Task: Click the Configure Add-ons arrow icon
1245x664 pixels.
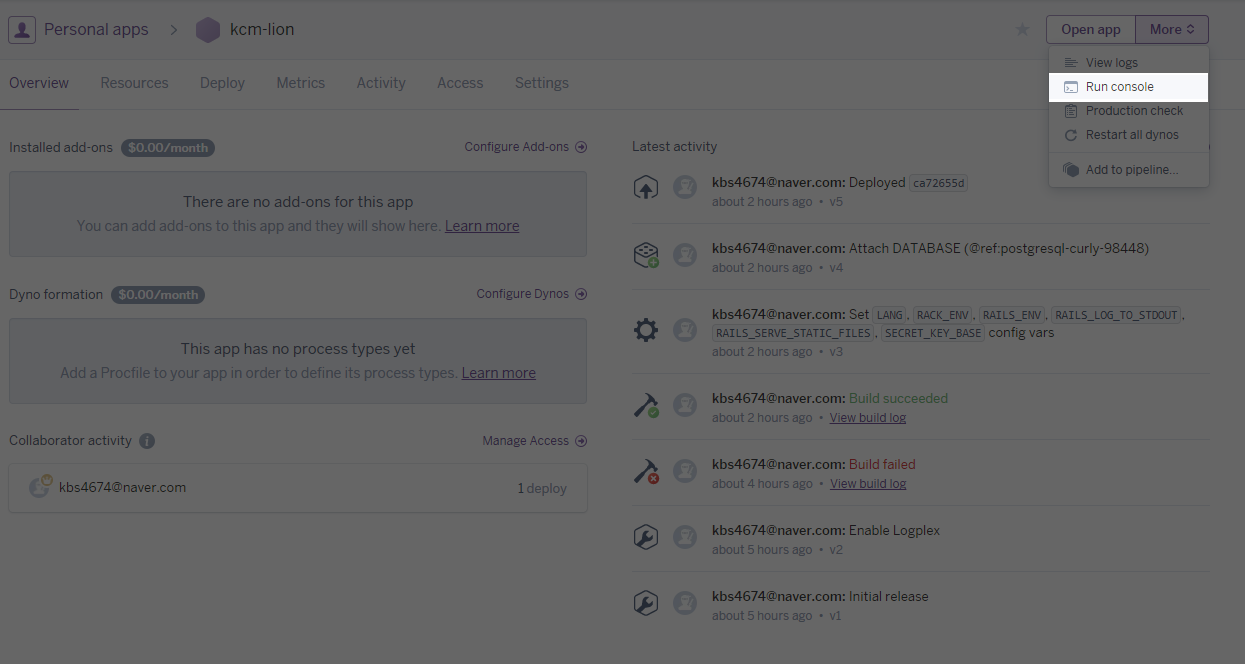Action: coord(581,147)
